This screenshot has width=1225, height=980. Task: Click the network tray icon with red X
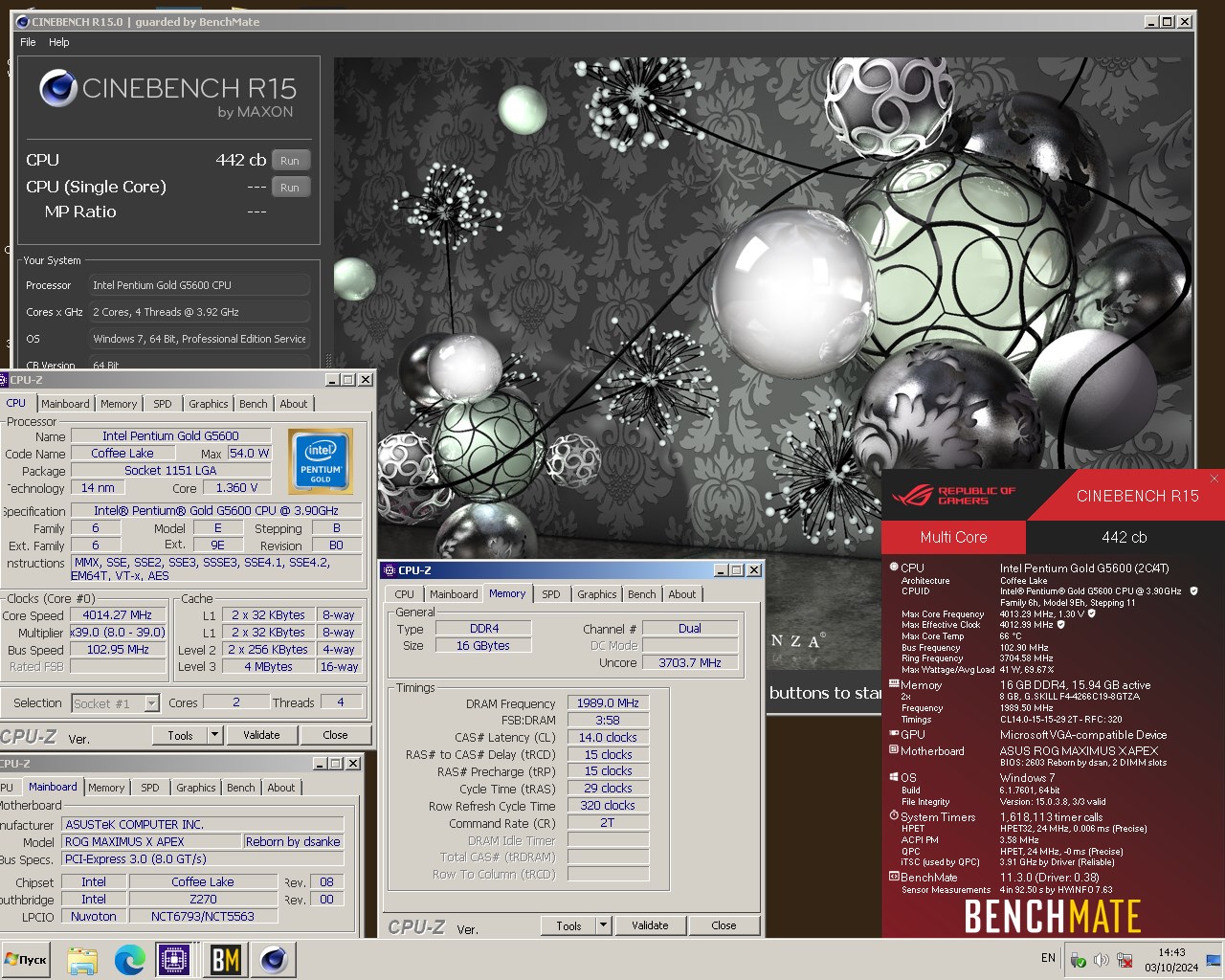(x=1125, y=960)
